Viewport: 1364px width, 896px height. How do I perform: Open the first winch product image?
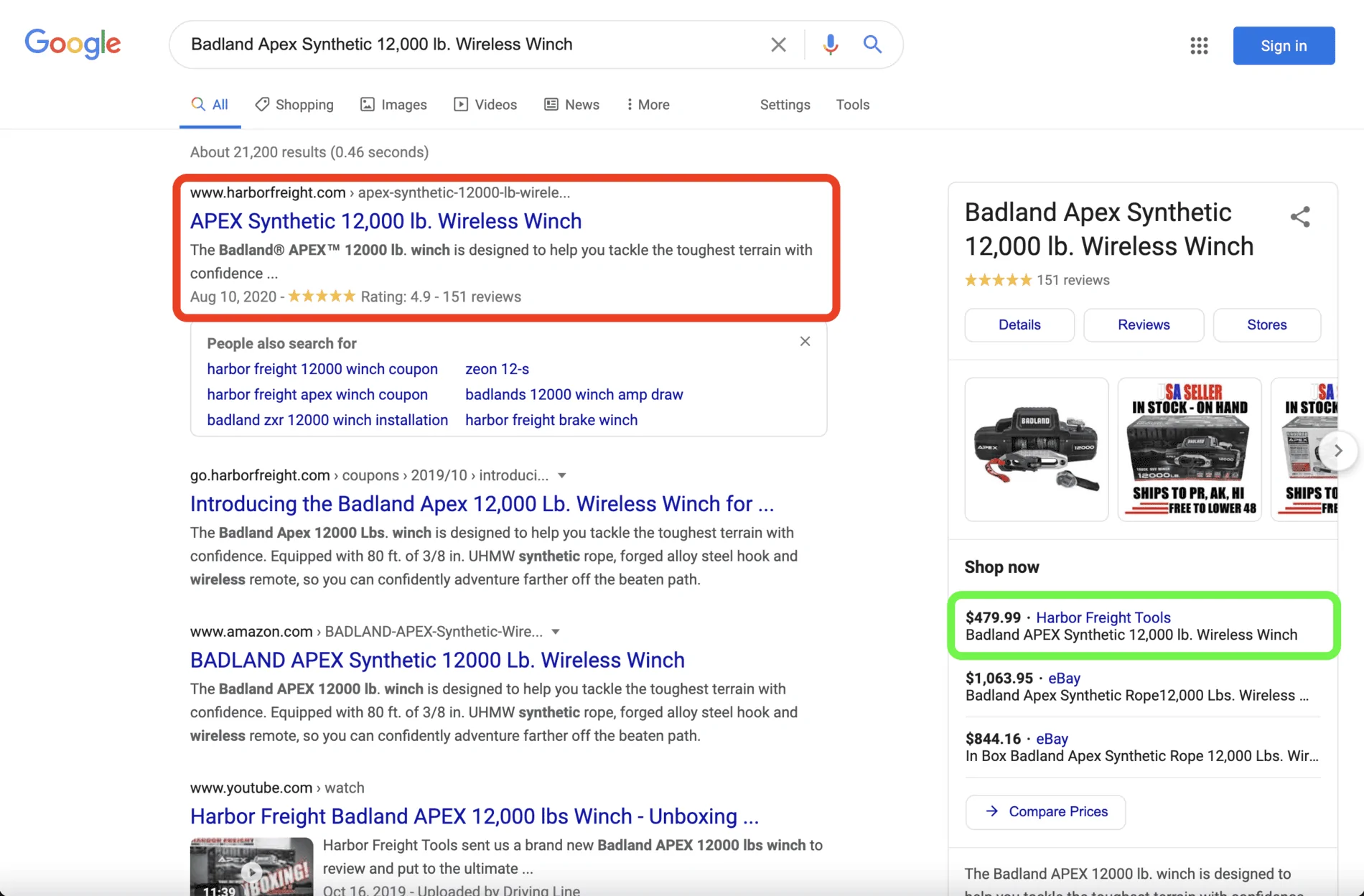1037,449
